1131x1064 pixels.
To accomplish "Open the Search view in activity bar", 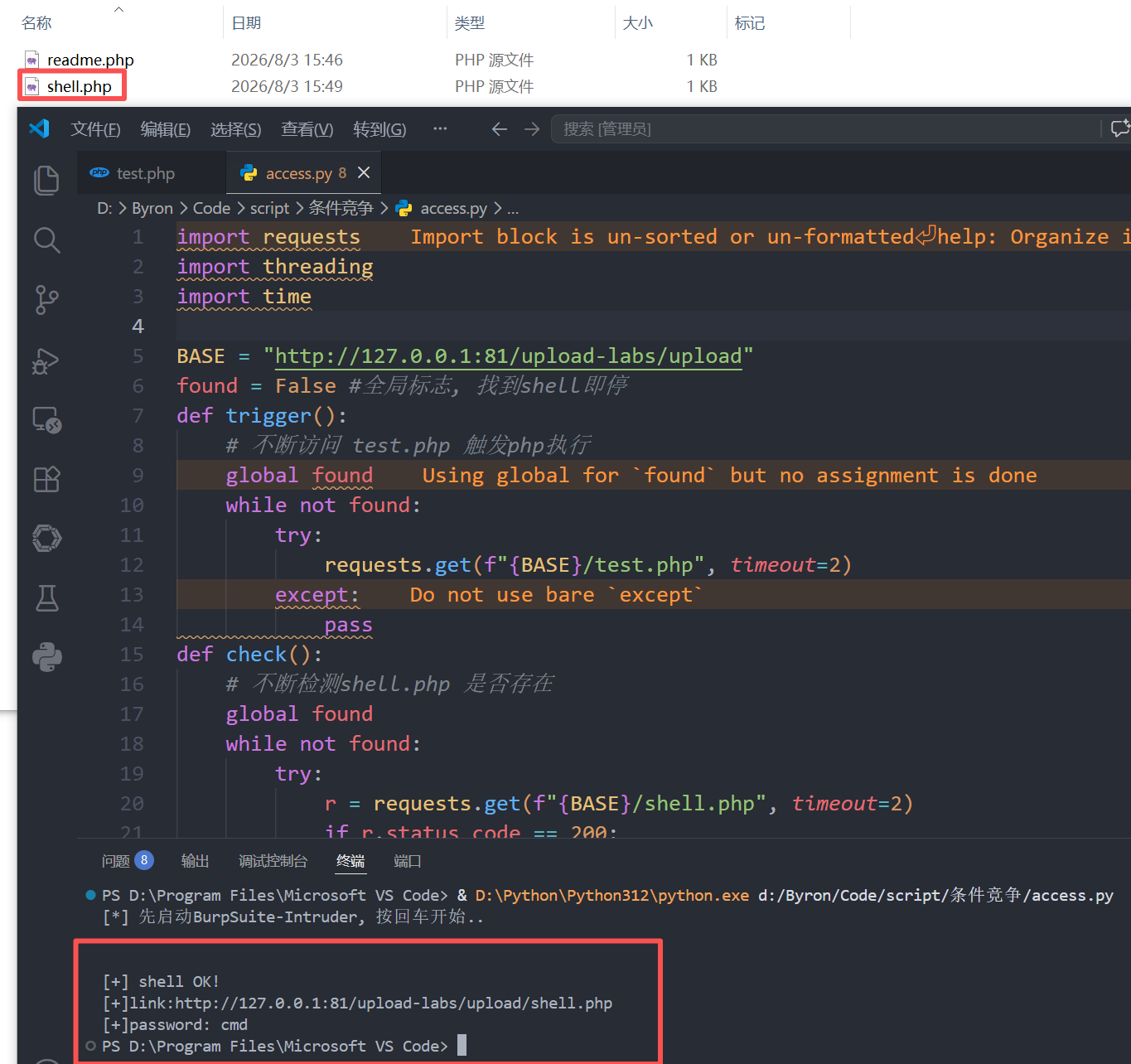I will pos(46,240).
